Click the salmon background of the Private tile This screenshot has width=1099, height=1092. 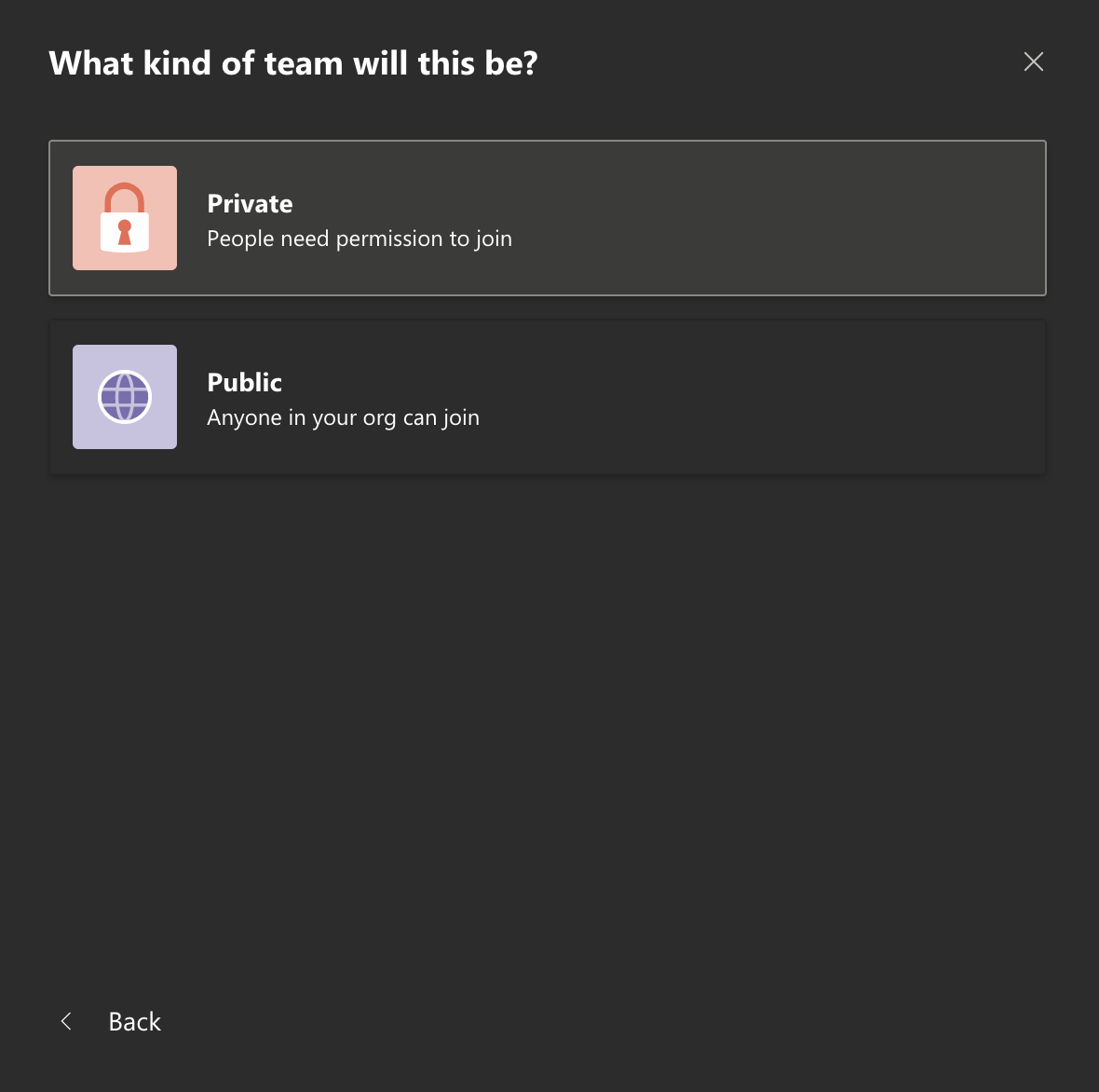[x=87, y=181]
